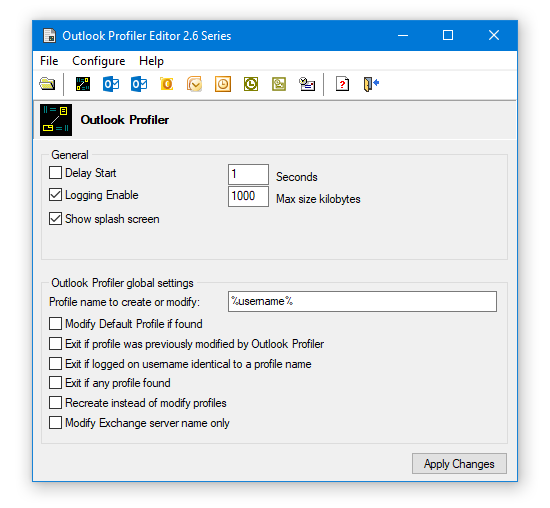This screenshot has height=508, width=550.
Task: Toggle Show splash screen checkbox
Action: (55, 219)
